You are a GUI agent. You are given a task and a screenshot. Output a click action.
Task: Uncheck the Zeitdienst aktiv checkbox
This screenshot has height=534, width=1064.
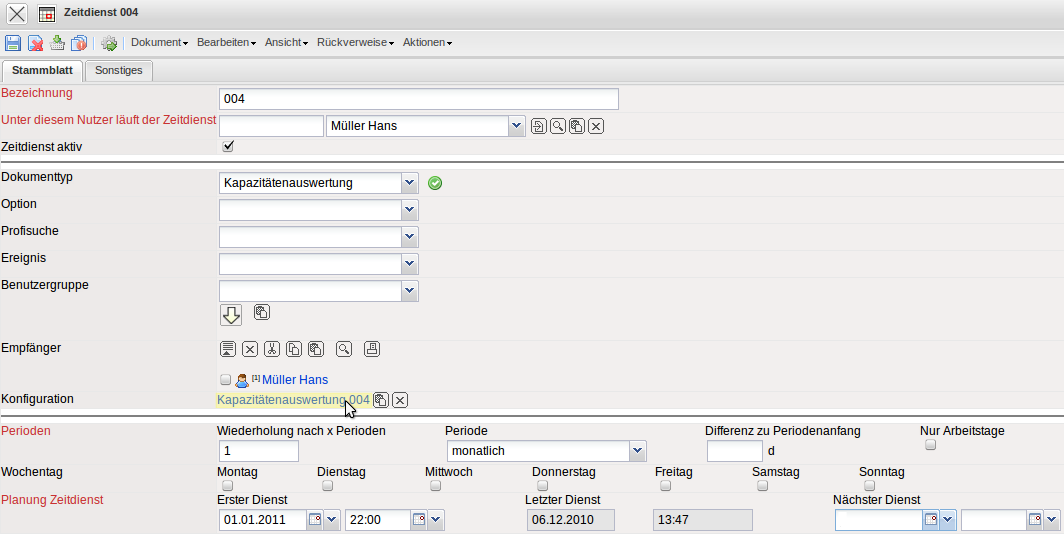click(228, 146)
